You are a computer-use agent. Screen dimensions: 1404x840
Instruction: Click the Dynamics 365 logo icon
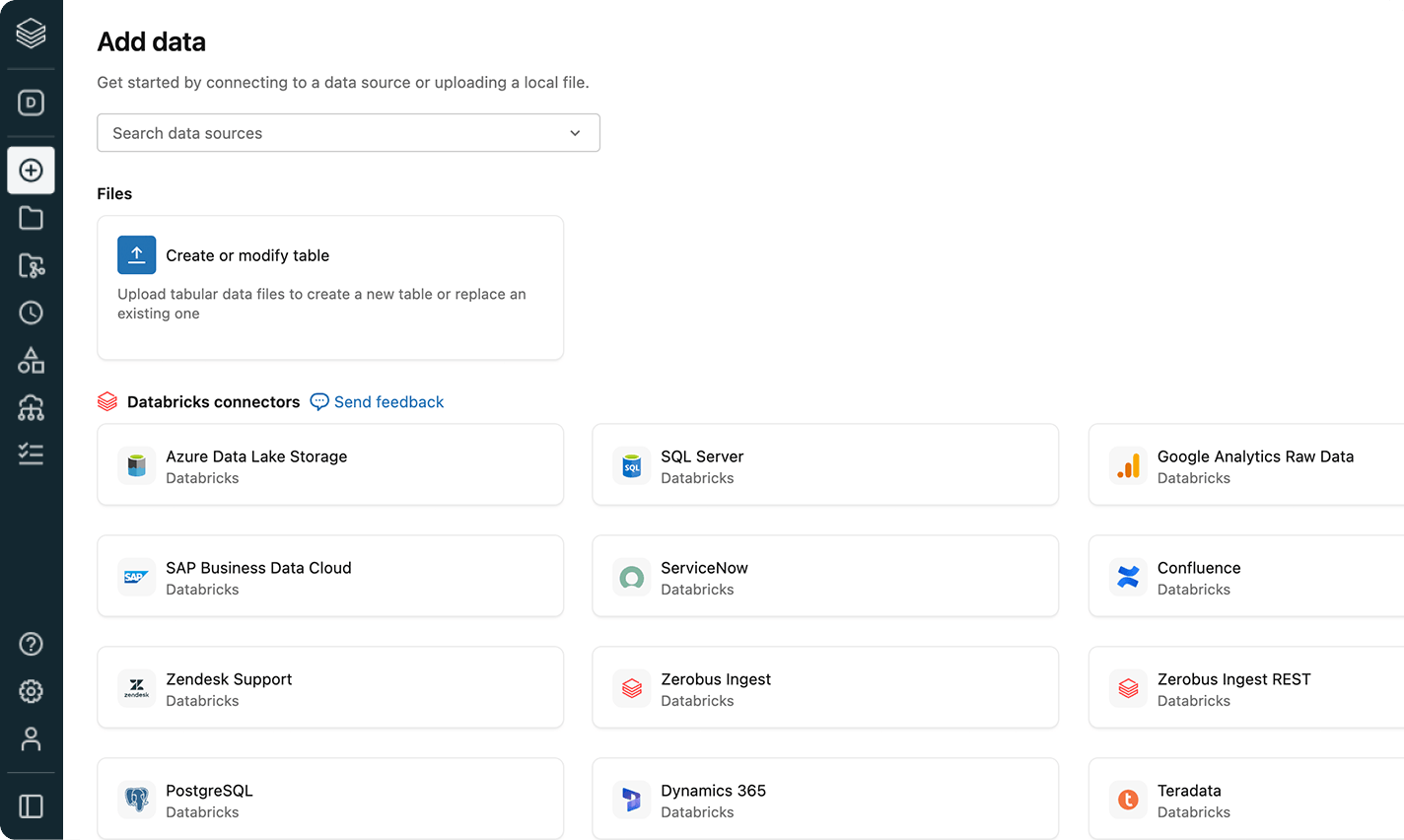click(x=632, y=800)
